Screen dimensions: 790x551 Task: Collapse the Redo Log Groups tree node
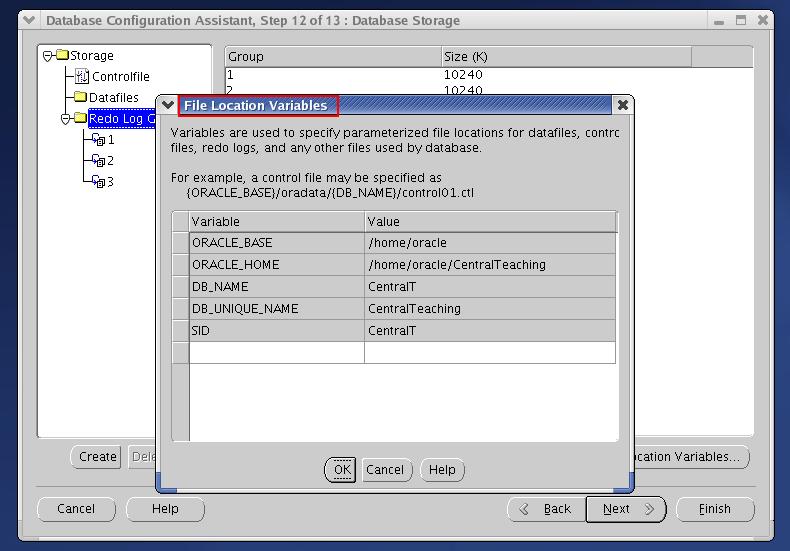[x=66, y=119]
